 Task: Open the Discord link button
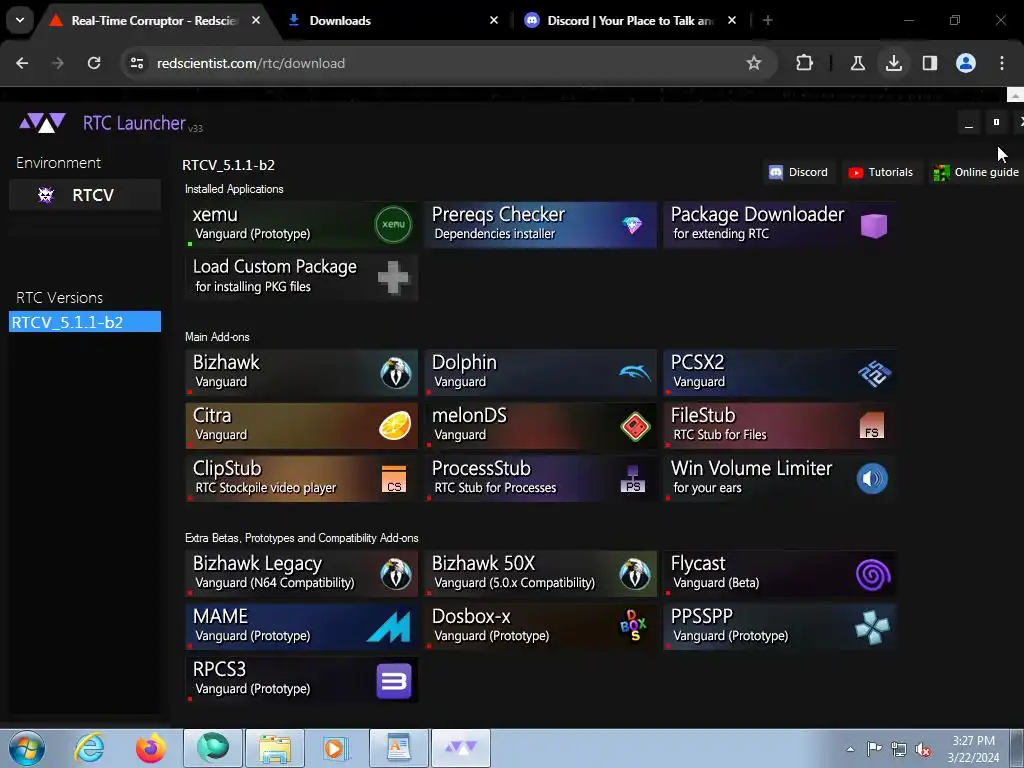tap(799, 172)
